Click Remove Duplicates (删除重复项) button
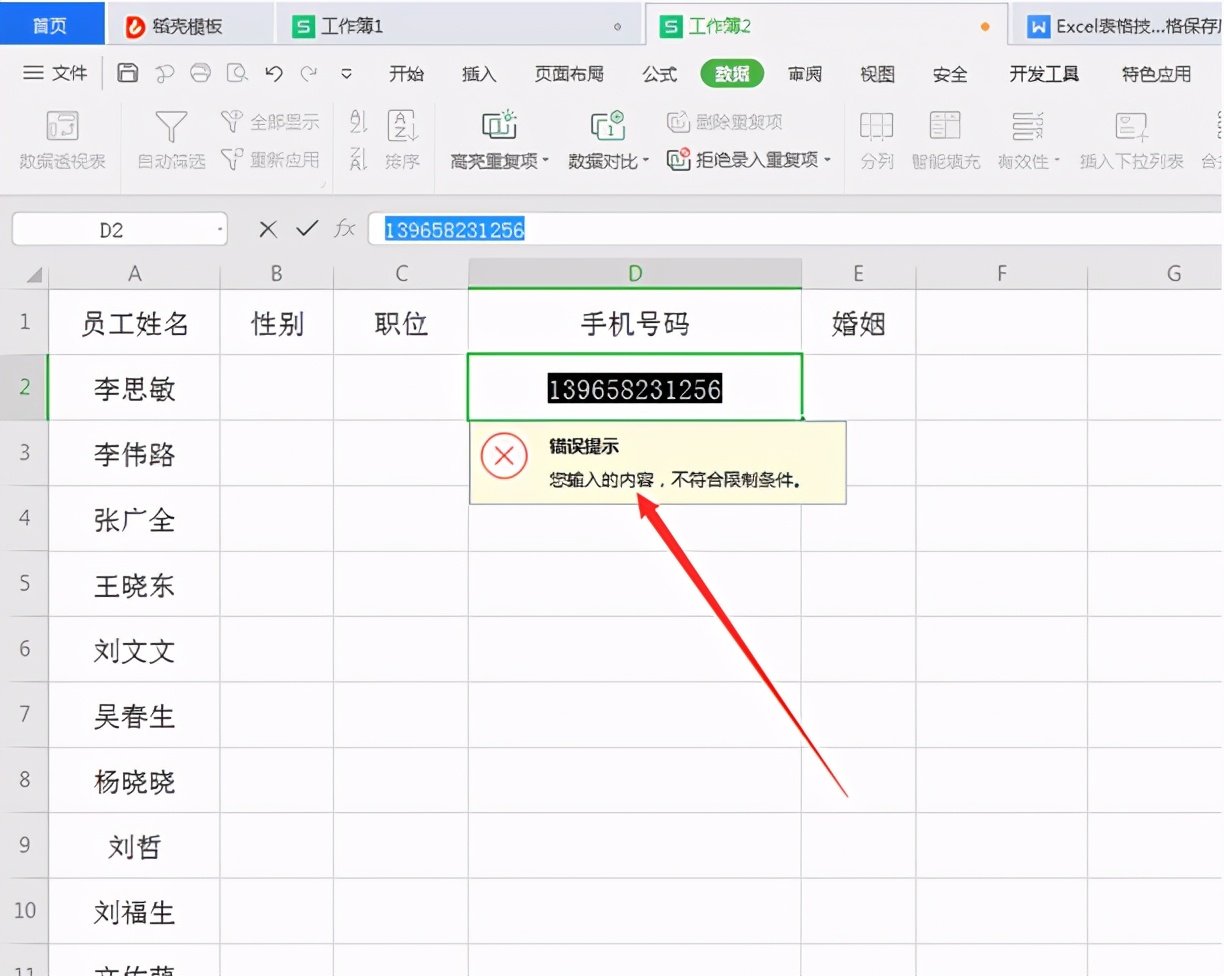The image size is (1224, 976). (x=724, y=122)
